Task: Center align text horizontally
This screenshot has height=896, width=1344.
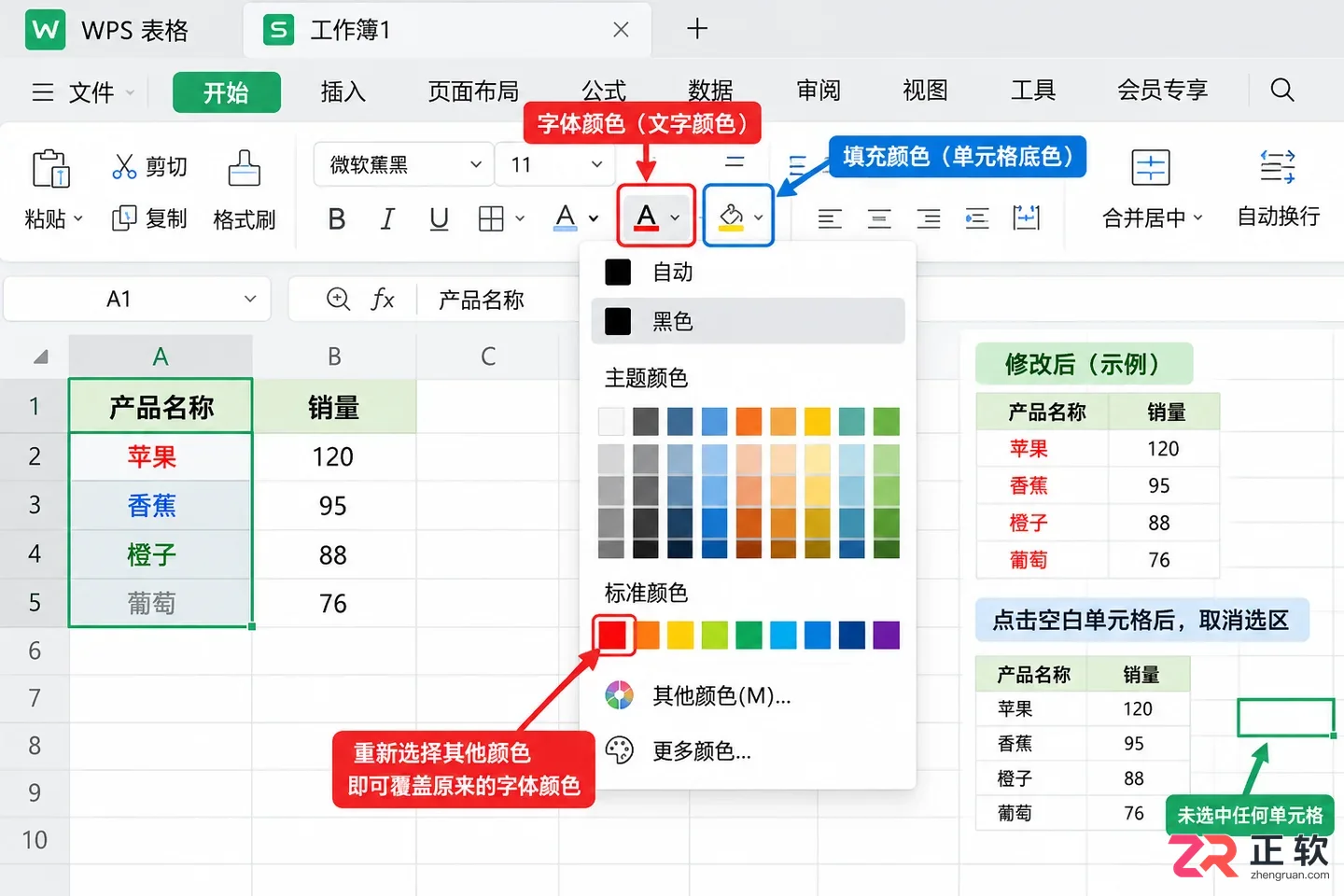Action: [879, 219]
